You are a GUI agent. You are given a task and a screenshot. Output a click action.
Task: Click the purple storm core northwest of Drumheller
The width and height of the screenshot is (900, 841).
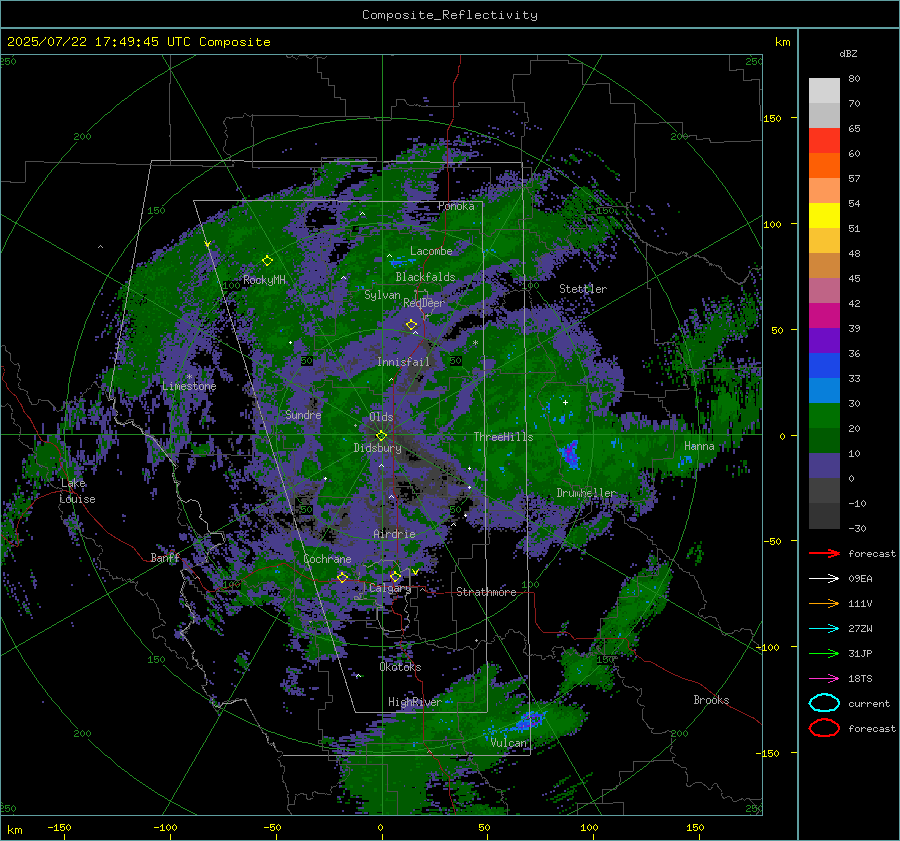pyautogui.click(x=571, y=454)
